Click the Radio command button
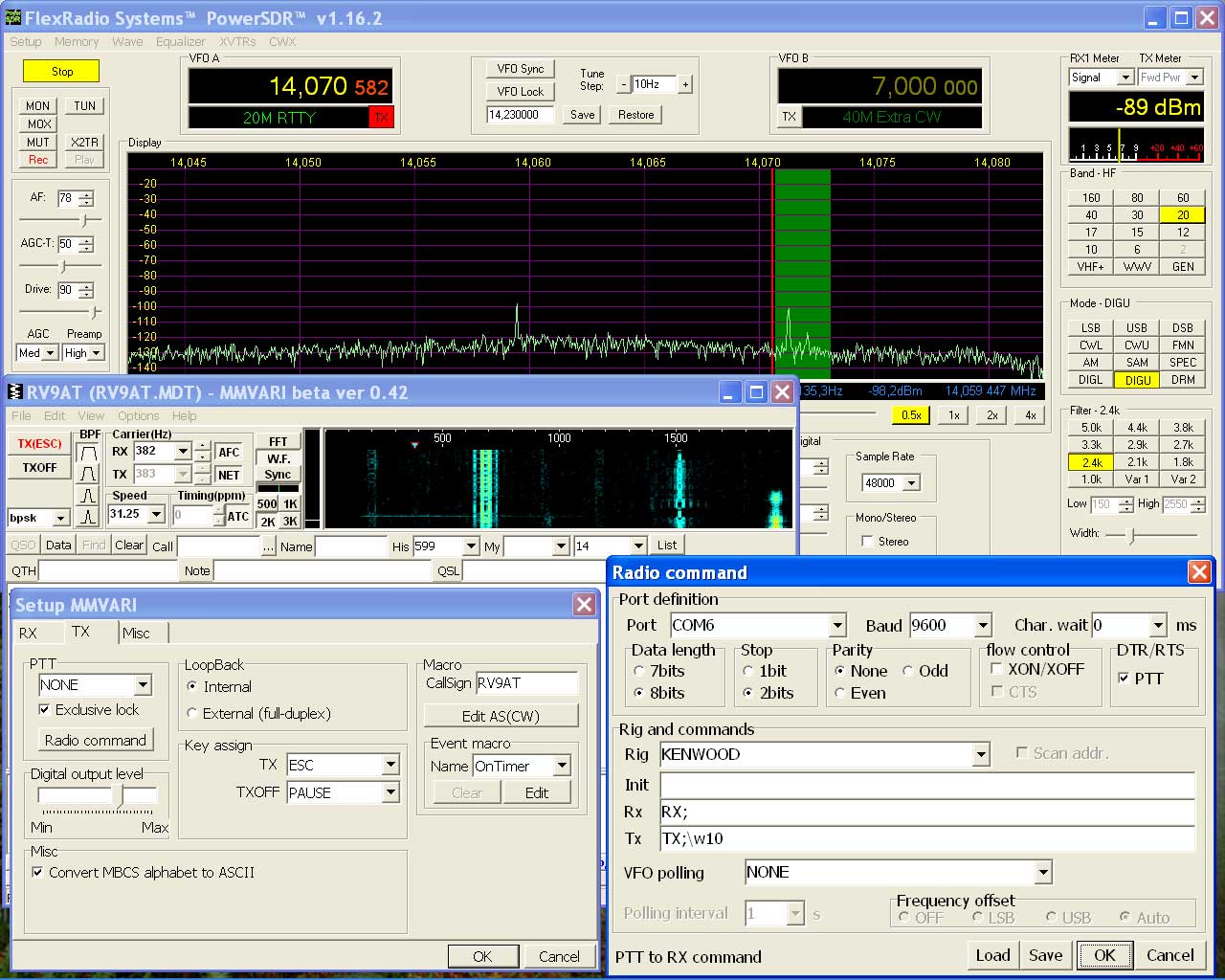 coord(95,740)
